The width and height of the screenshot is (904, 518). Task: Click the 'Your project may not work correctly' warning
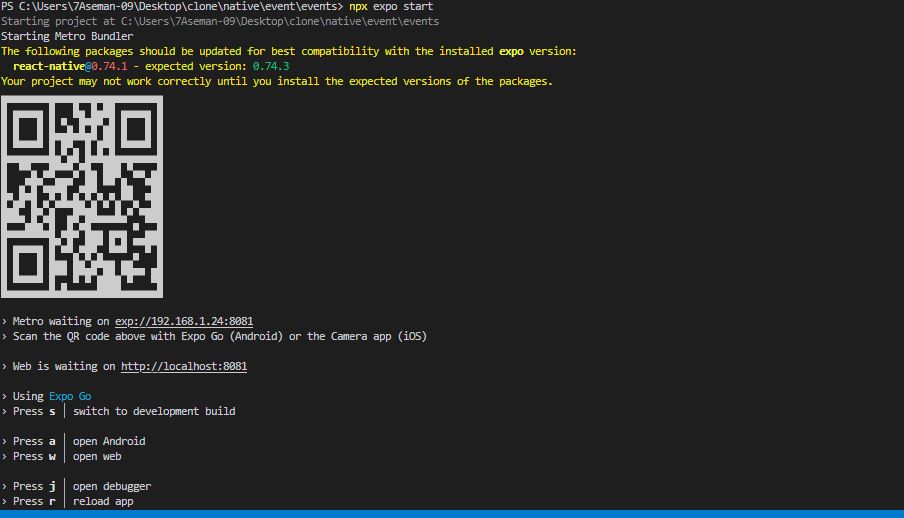coord(277,81)
